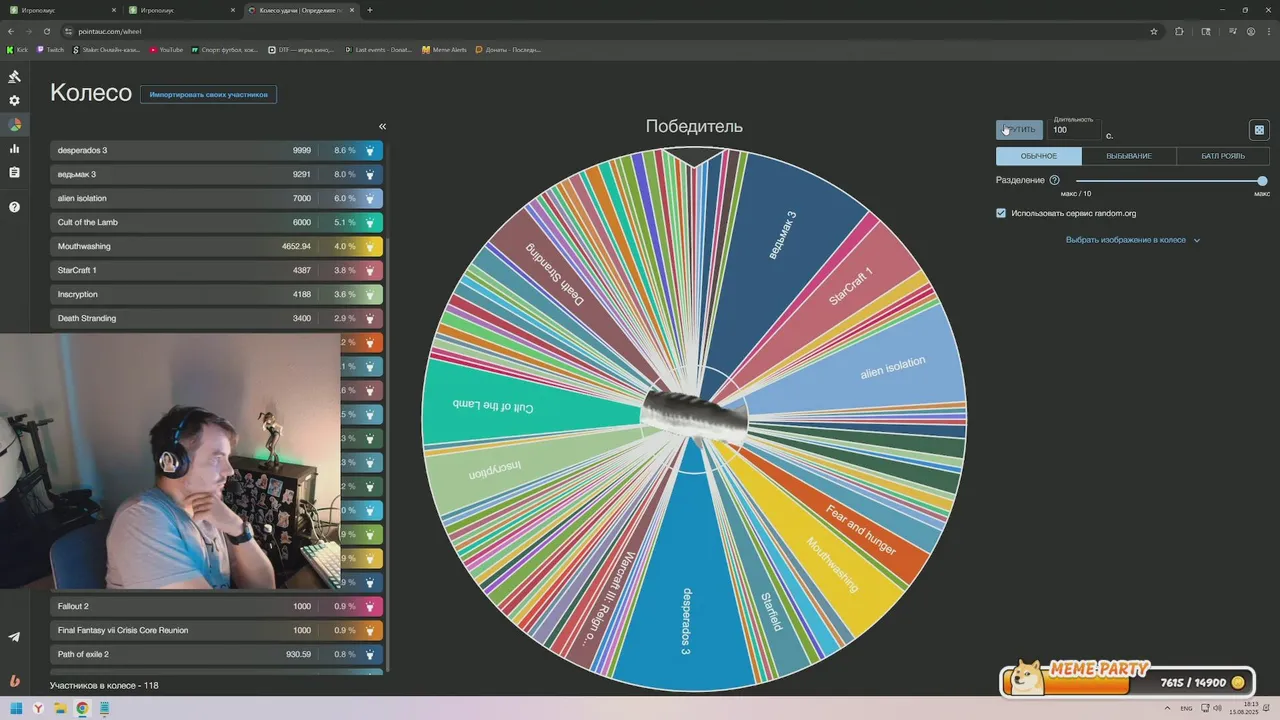Bookmark page with star icon in address bar
Viewport: 1280px width, 720px height.
pyautogui.click(x=1154, y=31)
